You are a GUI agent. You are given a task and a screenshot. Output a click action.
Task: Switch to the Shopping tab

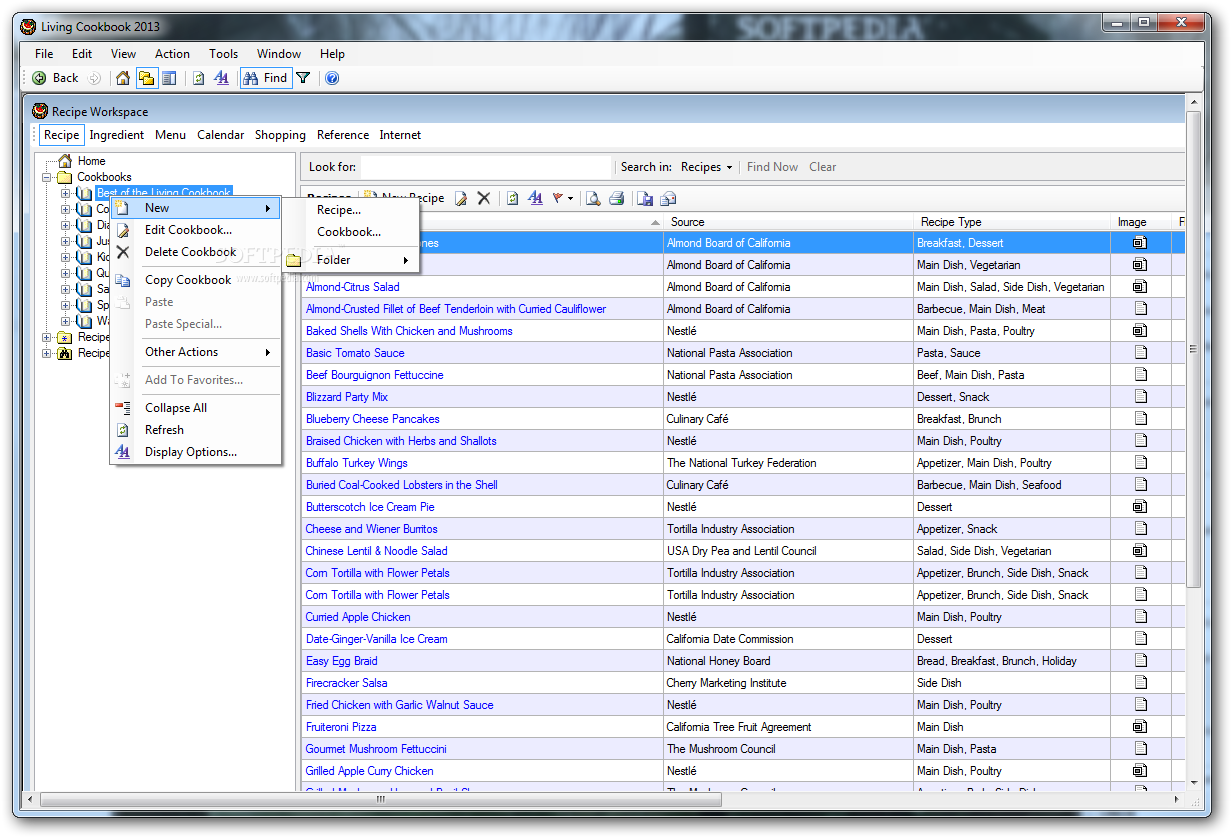pos(280,135)
